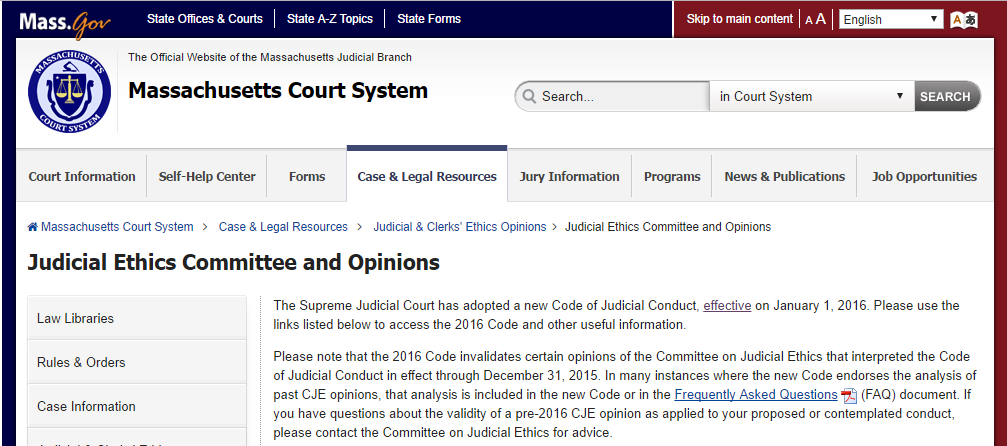Image resolution: width=1007 pixels, height=446 pixels.
Task: Decrease text size with small A
Action: (809, 21)
